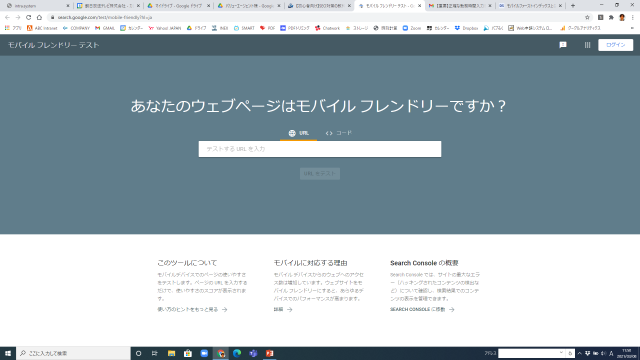Open Microsoft Teams from the taskbar

[253, 353]
